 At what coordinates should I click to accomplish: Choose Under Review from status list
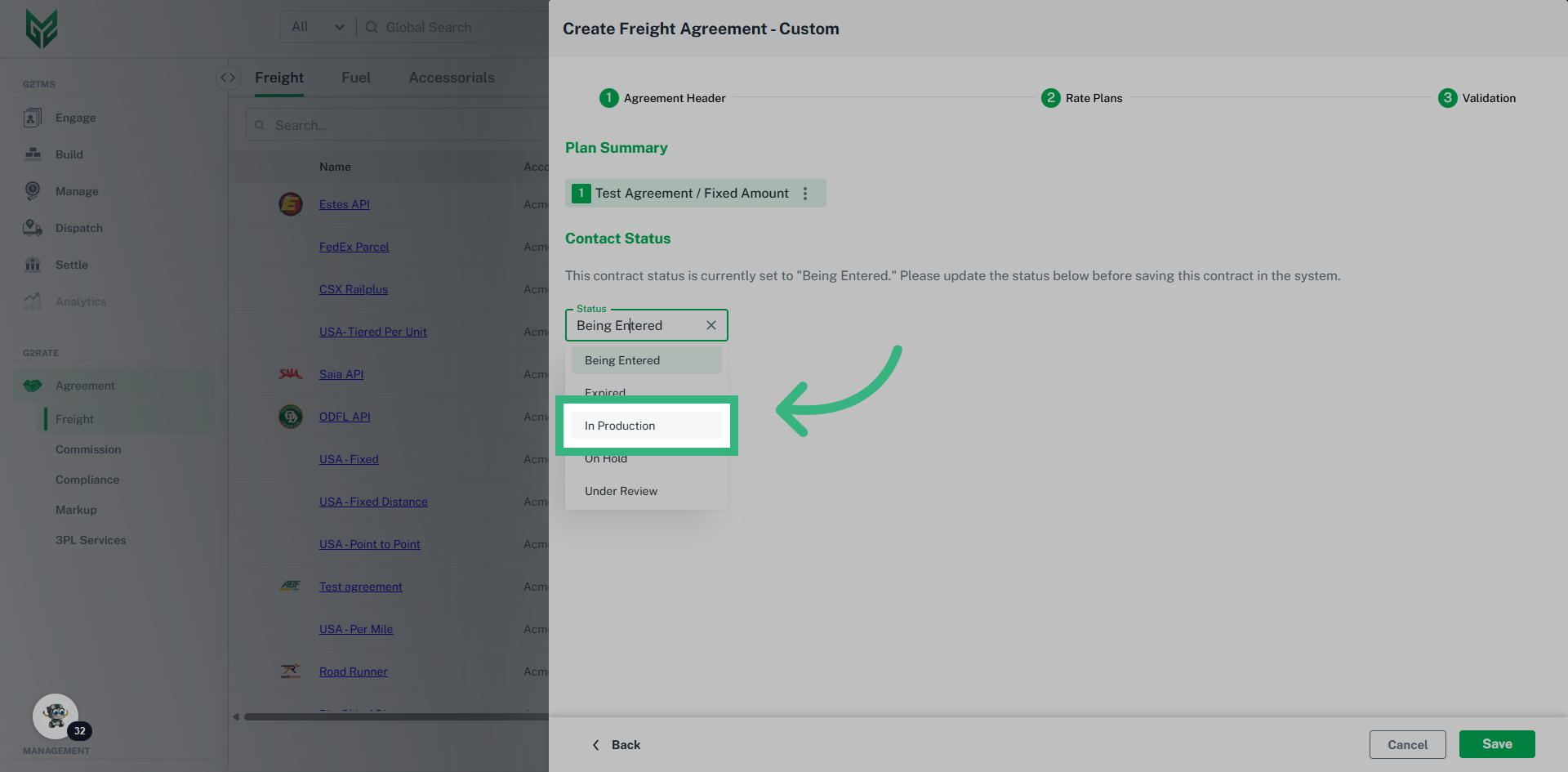point(621,491)
